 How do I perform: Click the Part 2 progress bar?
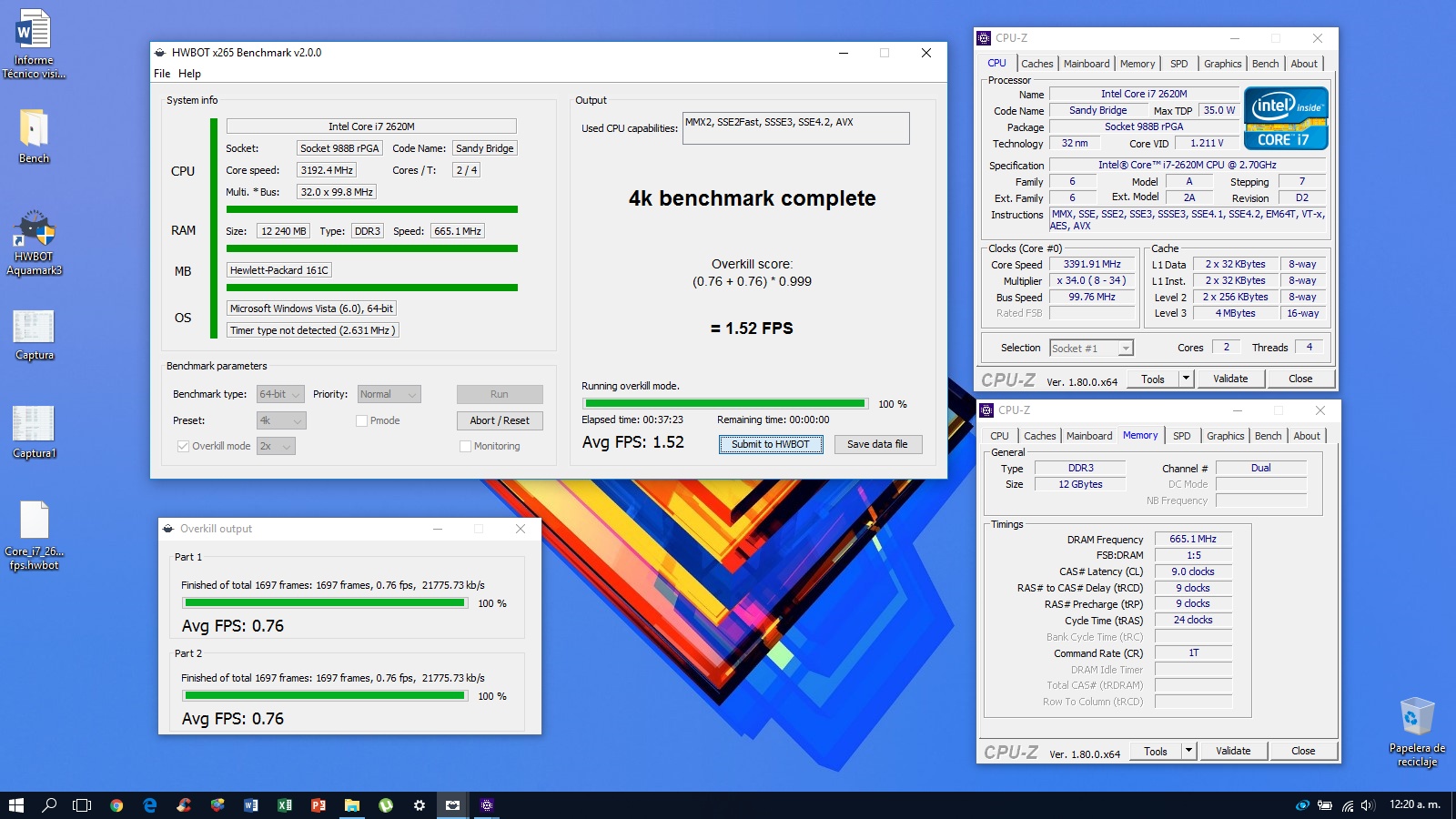[326, 695]
